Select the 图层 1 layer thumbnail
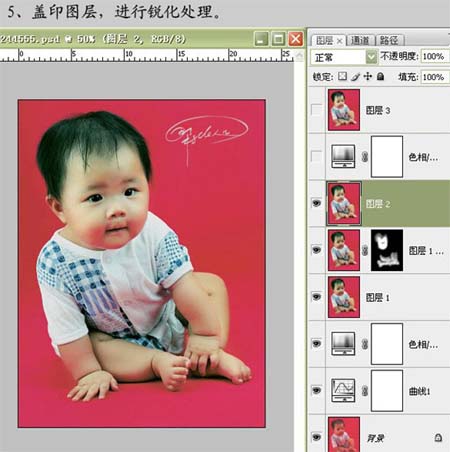The width and height of the screenshot is (450, 452). (x=344, y=297)
